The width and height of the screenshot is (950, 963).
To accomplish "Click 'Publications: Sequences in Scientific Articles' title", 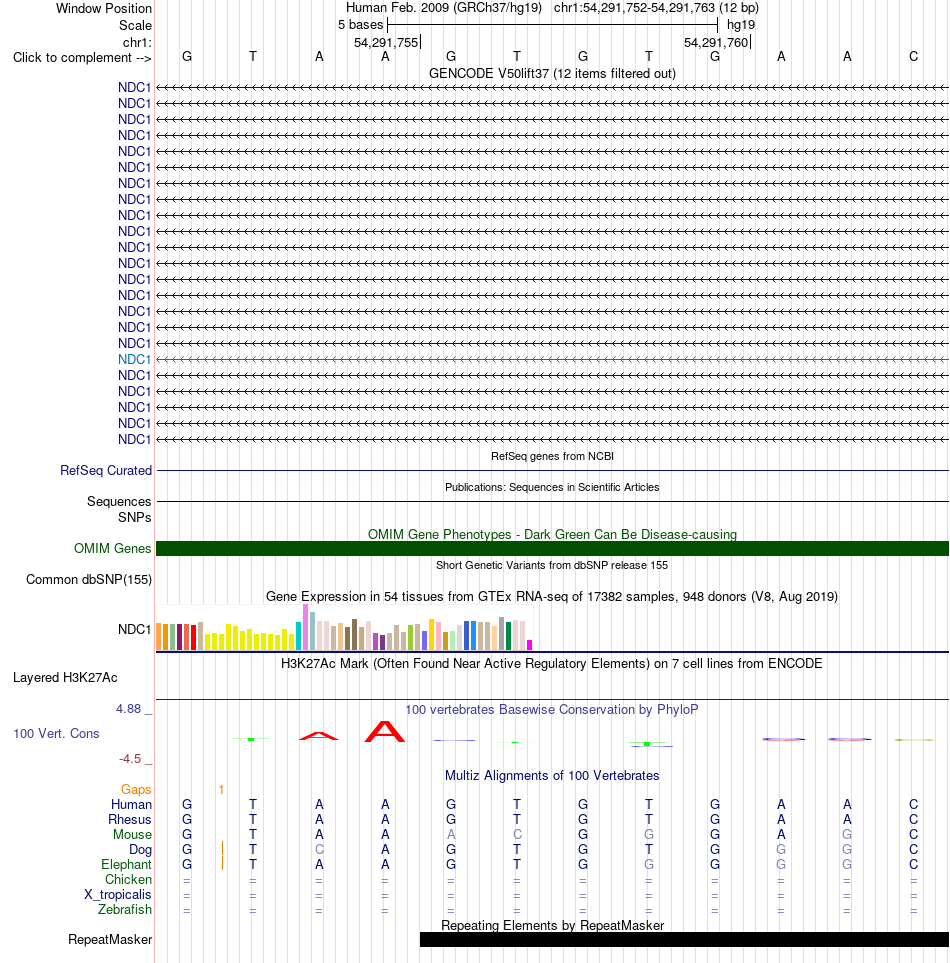I will (552, 487).
